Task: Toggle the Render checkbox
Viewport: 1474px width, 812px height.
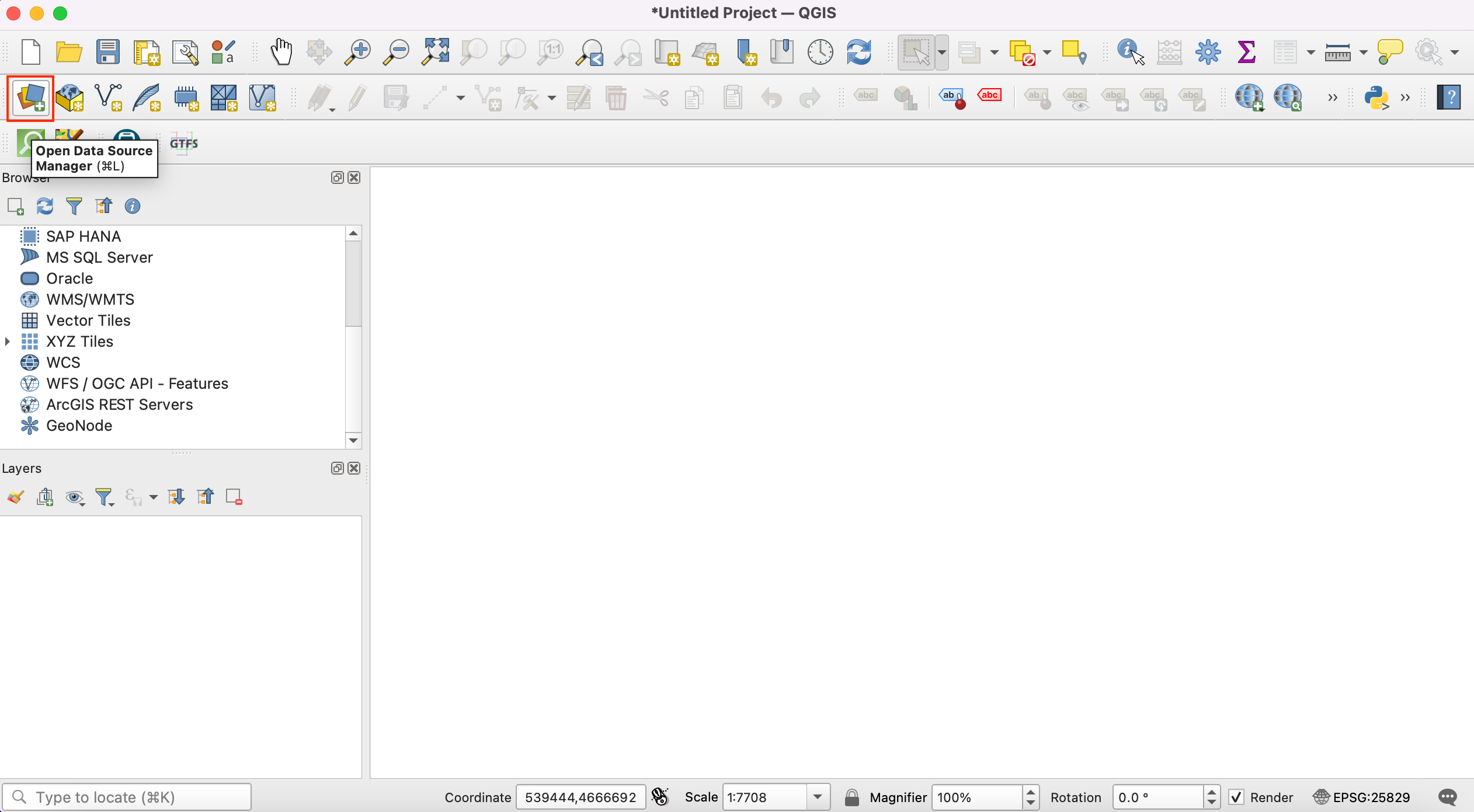Action: tap(1236, 797)
